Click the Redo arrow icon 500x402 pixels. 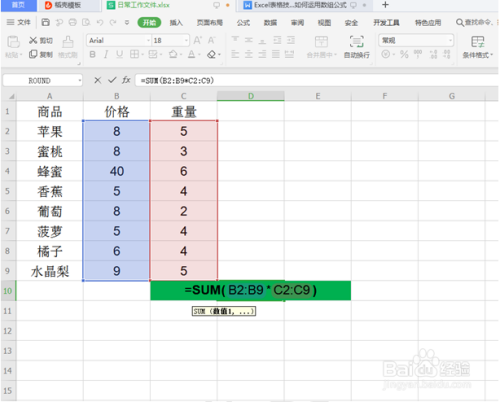[x=113, y=22]
